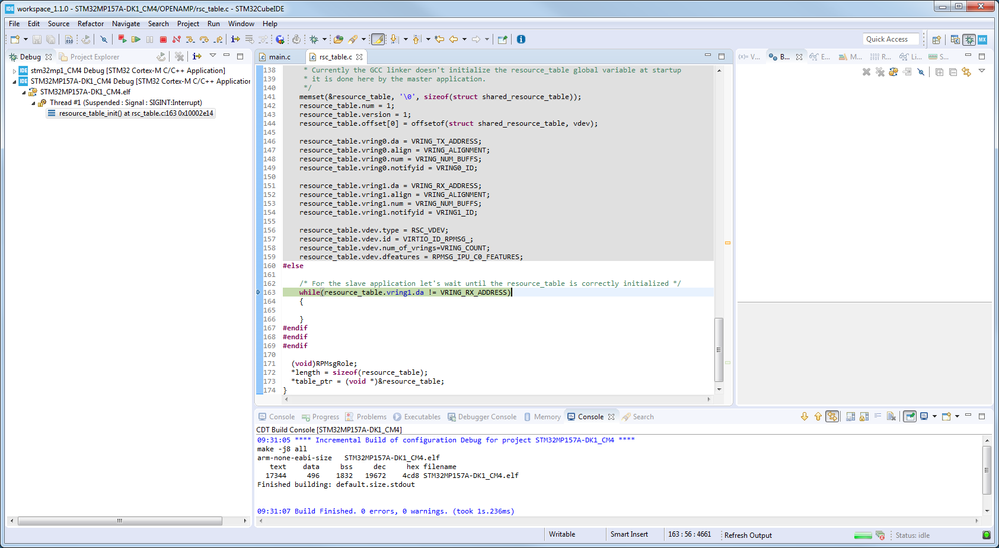
Task: Terminate the debug session with red stop icon
Action: click(x=163, y=40)
